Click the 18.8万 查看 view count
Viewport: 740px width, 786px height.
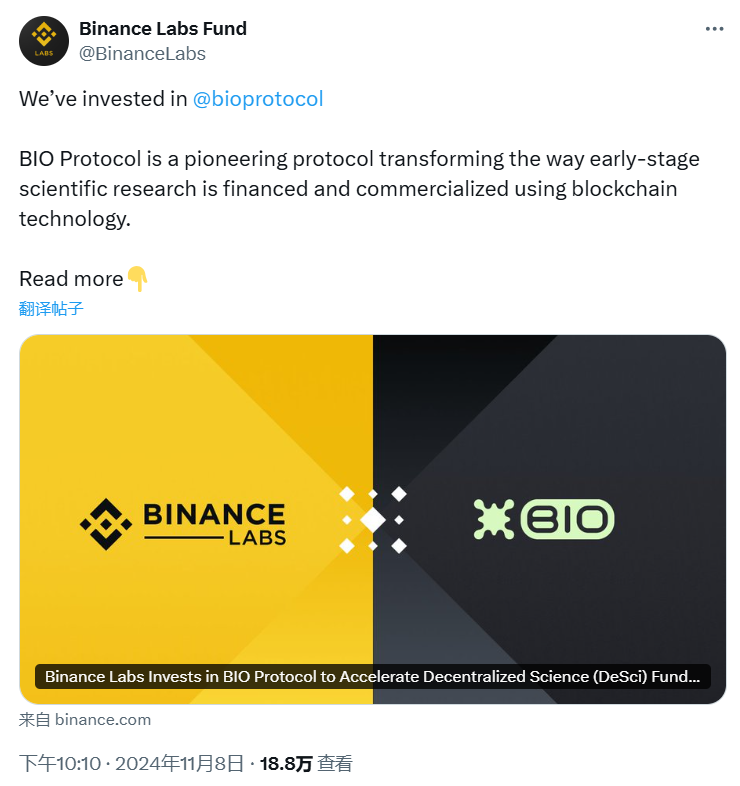point(306,763)
